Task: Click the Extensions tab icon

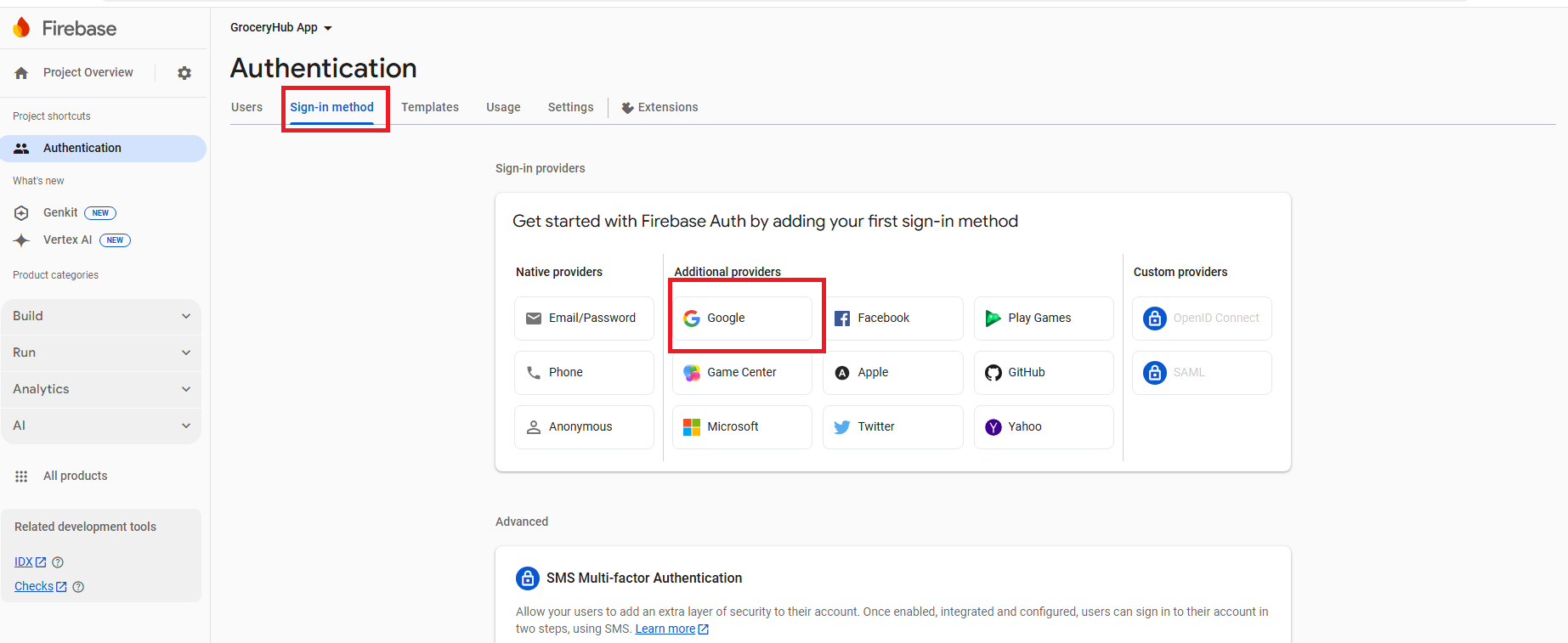Action: point(627,108)
